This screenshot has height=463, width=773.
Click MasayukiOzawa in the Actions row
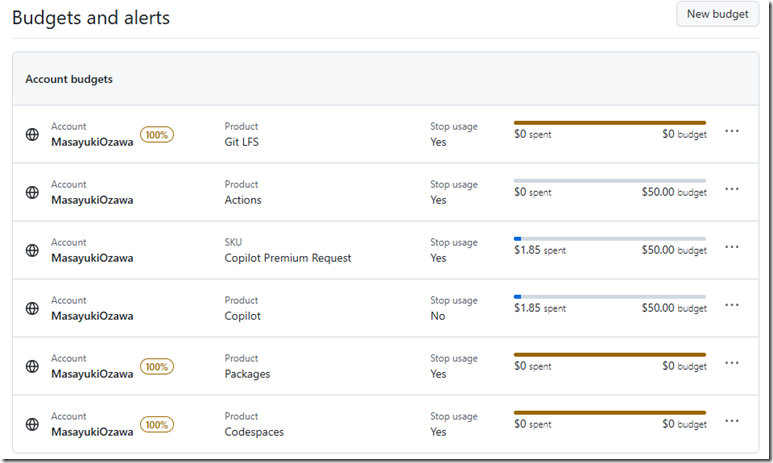click(92, 200)
